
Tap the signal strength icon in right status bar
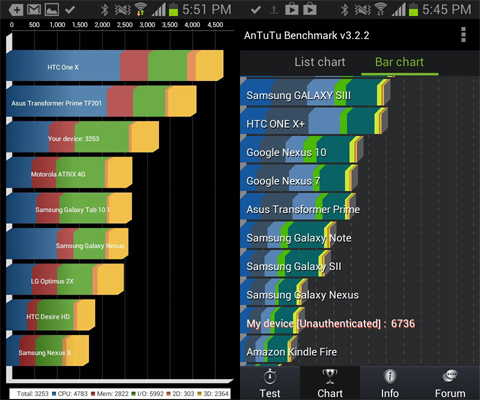tap(399, 10)
